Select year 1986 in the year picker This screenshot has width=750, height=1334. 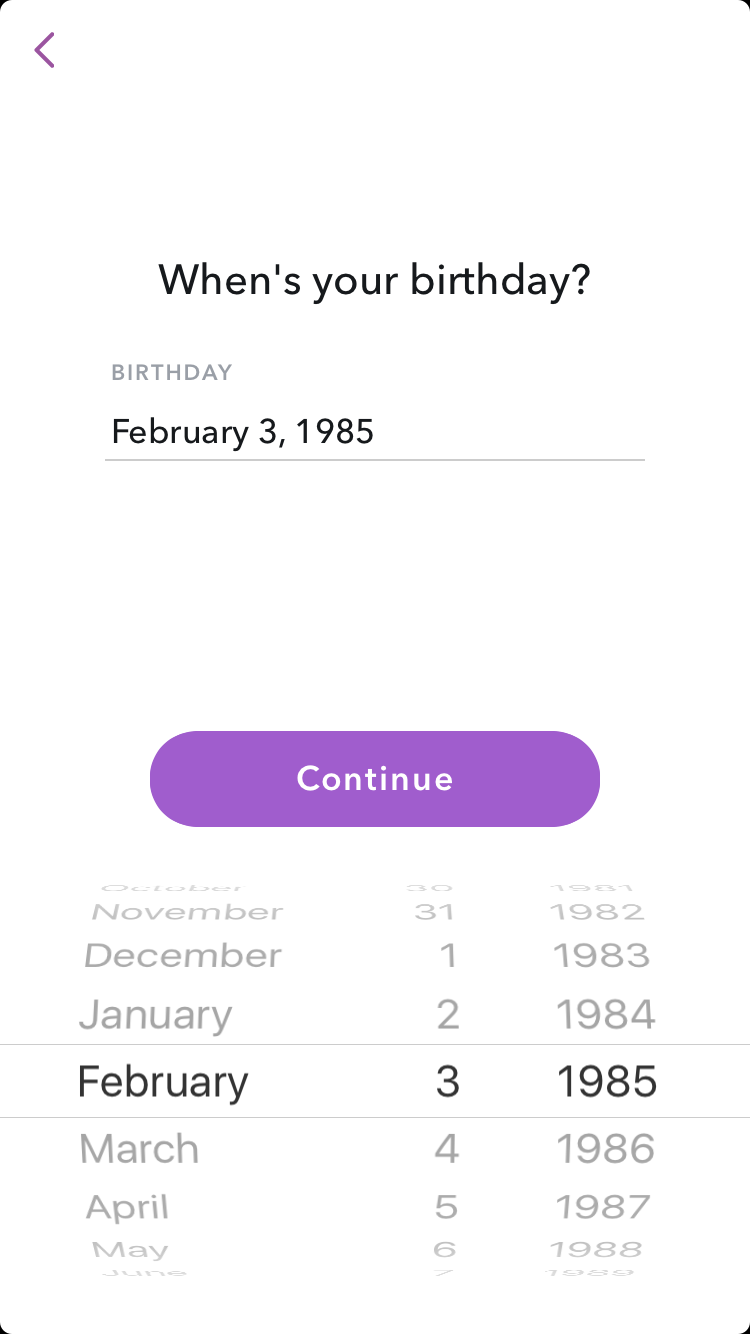pyautogui.click(x=605, y=1149)
